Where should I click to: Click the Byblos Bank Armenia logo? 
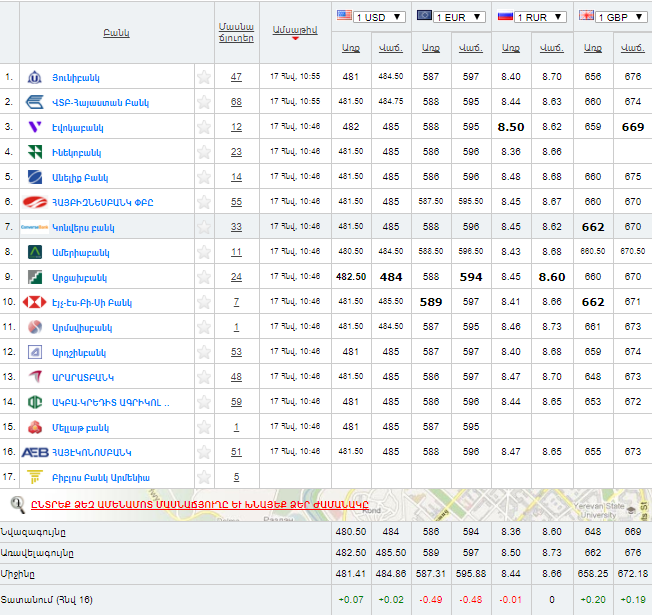coord(35,477)
